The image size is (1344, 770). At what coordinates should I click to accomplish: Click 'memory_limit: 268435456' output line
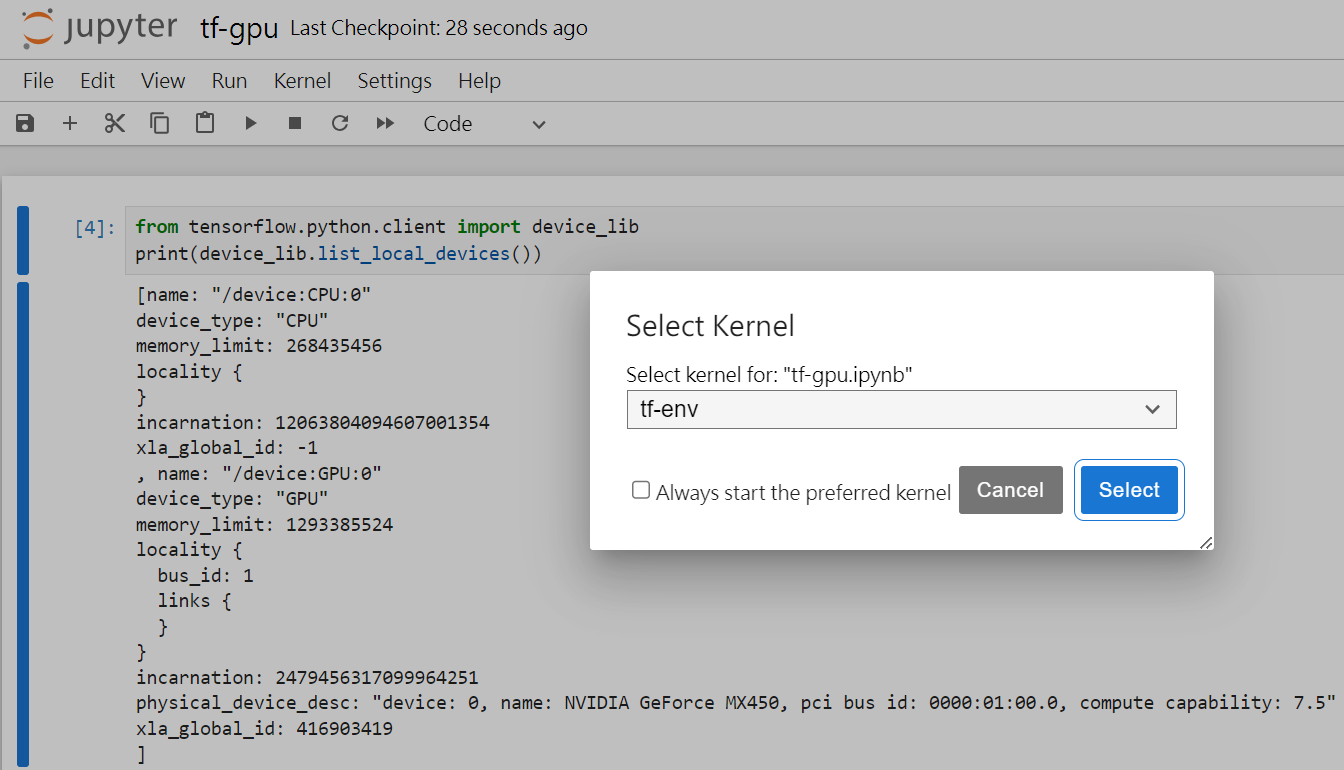click(259, 346)
